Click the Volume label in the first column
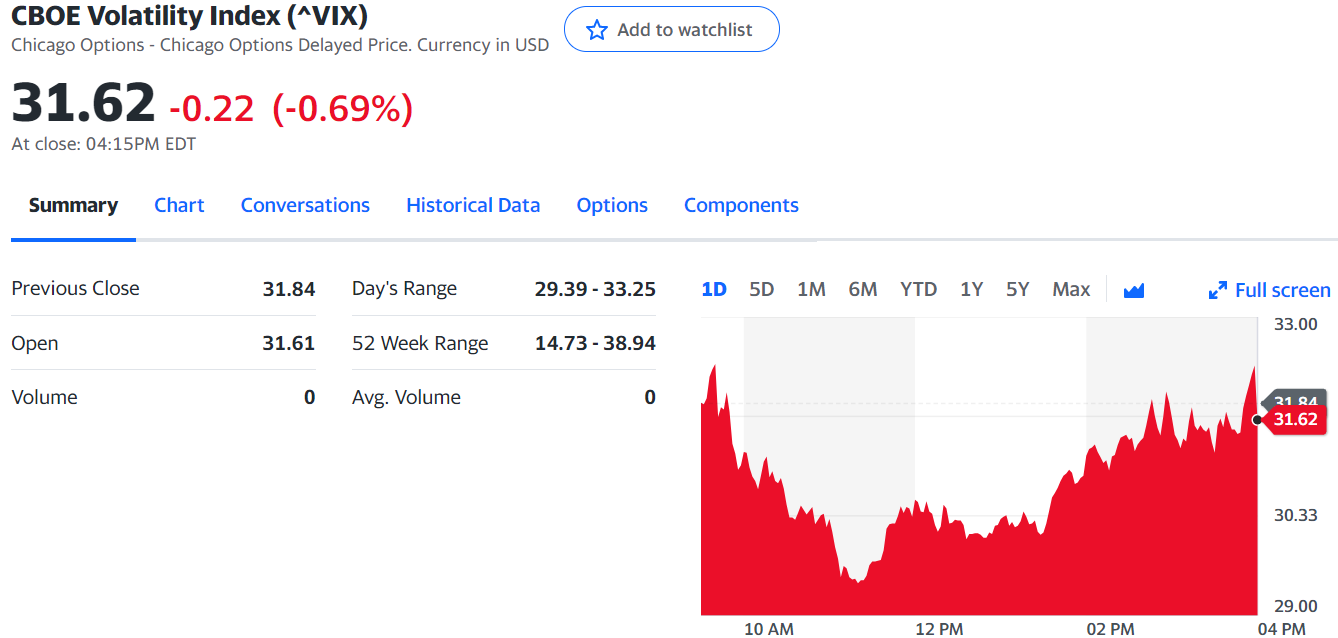Viewport: 1338px width, 638px height. 44,397
